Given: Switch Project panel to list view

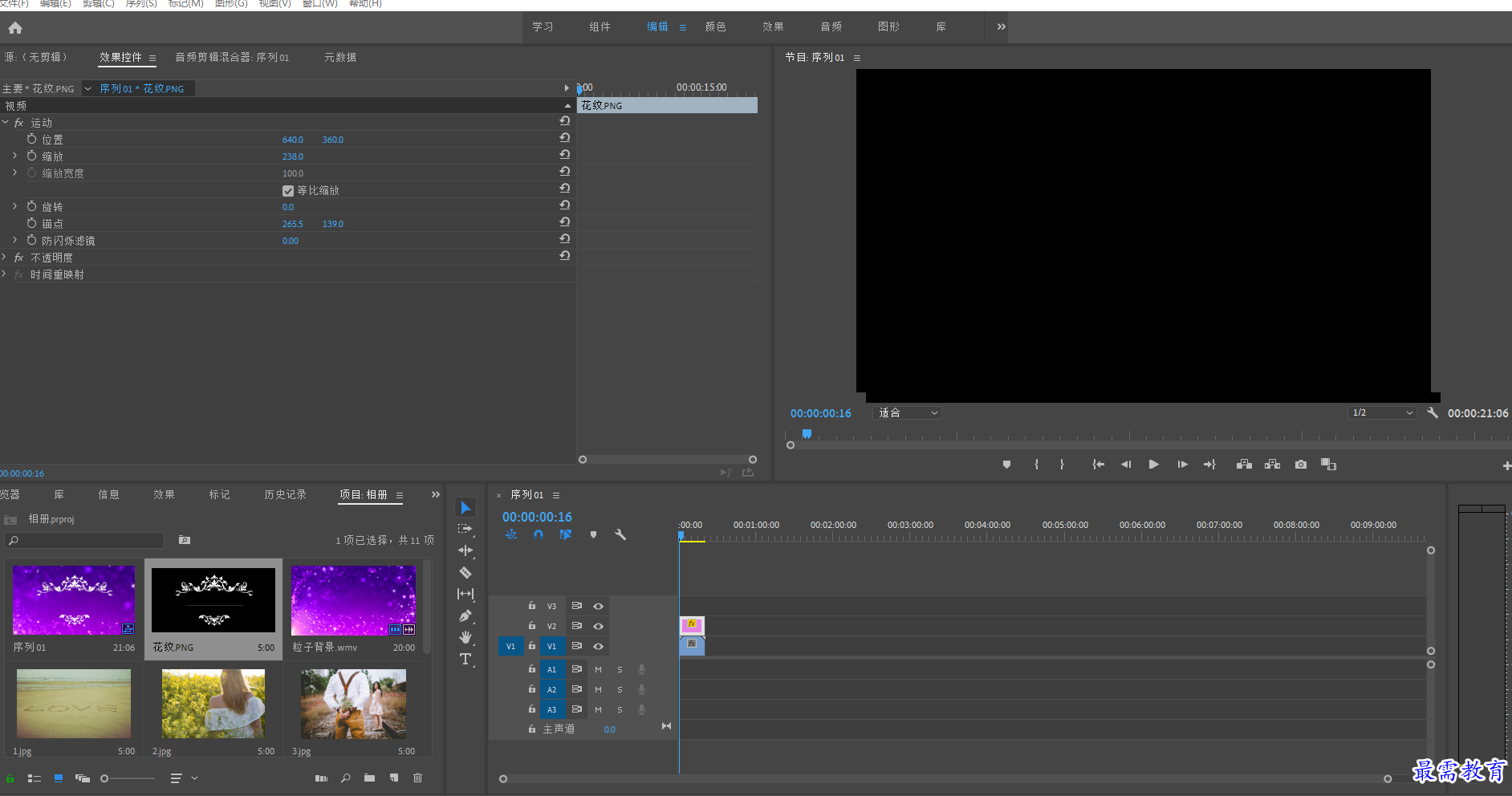Looking at the screenshot, I should (x=34, y=778).
